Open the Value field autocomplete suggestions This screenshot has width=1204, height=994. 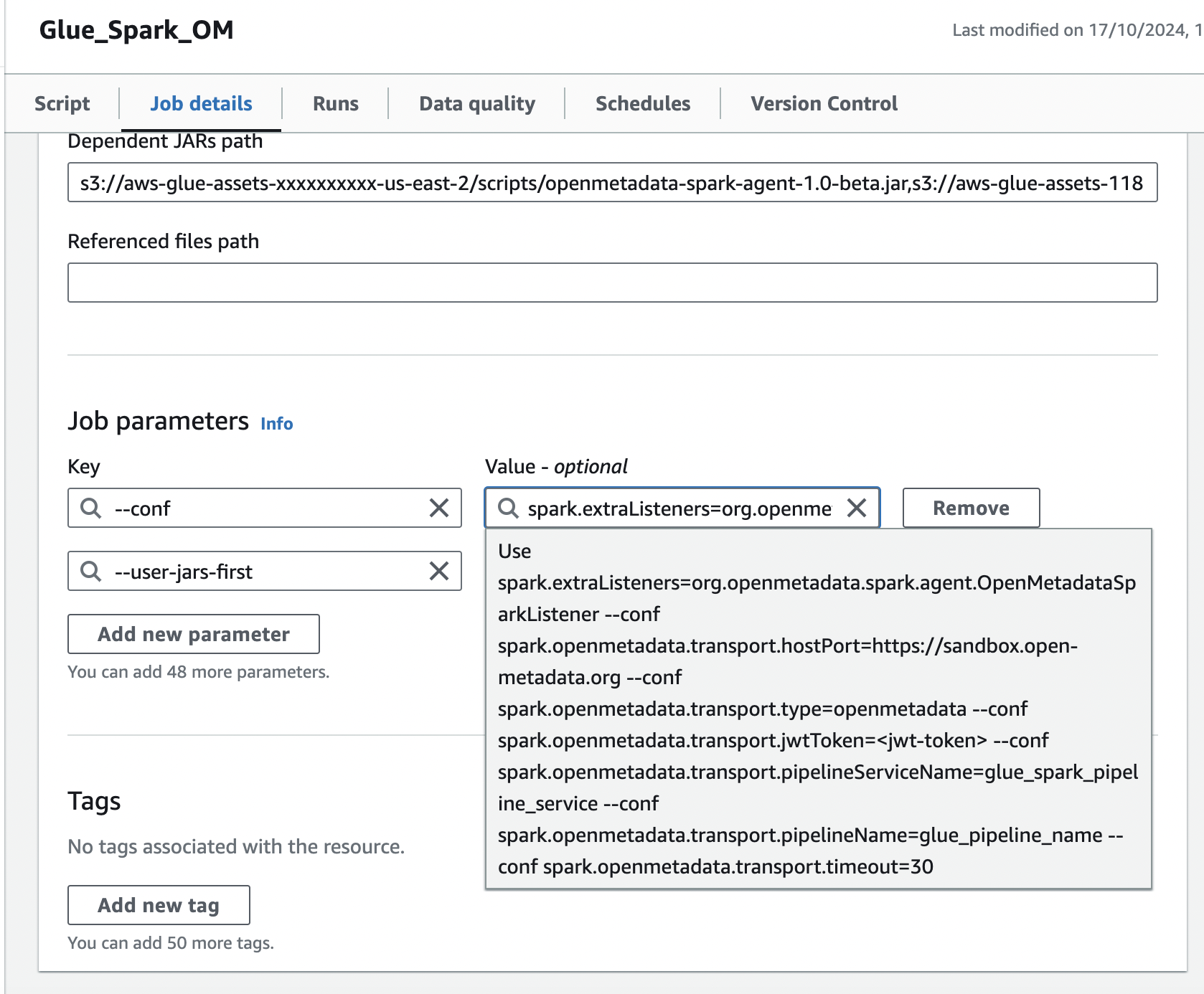(x=682, y=508)
